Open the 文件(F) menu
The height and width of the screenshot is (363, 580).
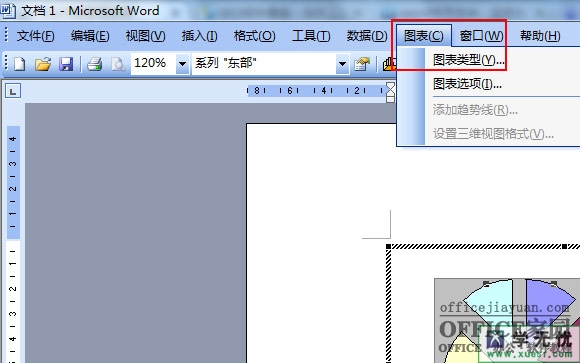click(x=36, y=36)
